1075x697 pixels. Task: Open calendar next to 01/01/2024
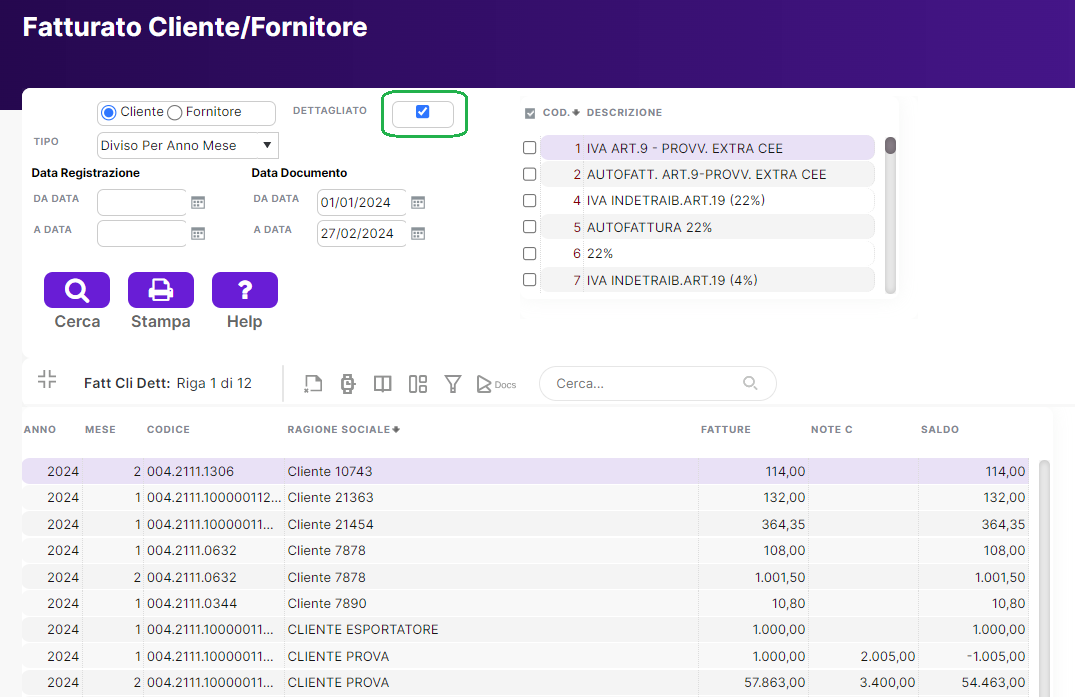[418, 203]
